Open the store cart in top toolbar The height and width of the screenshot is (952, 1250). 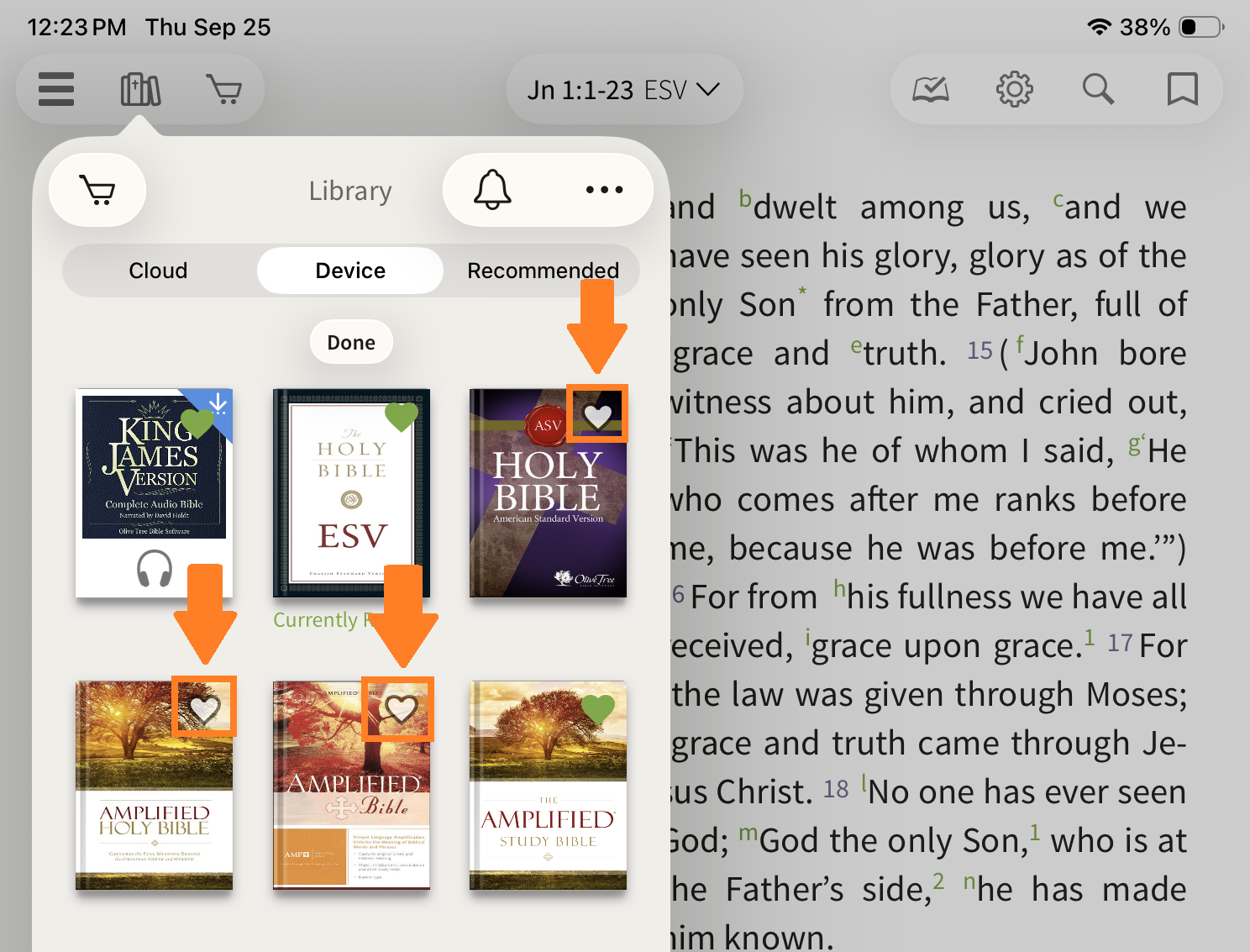[x=223, y=89]
